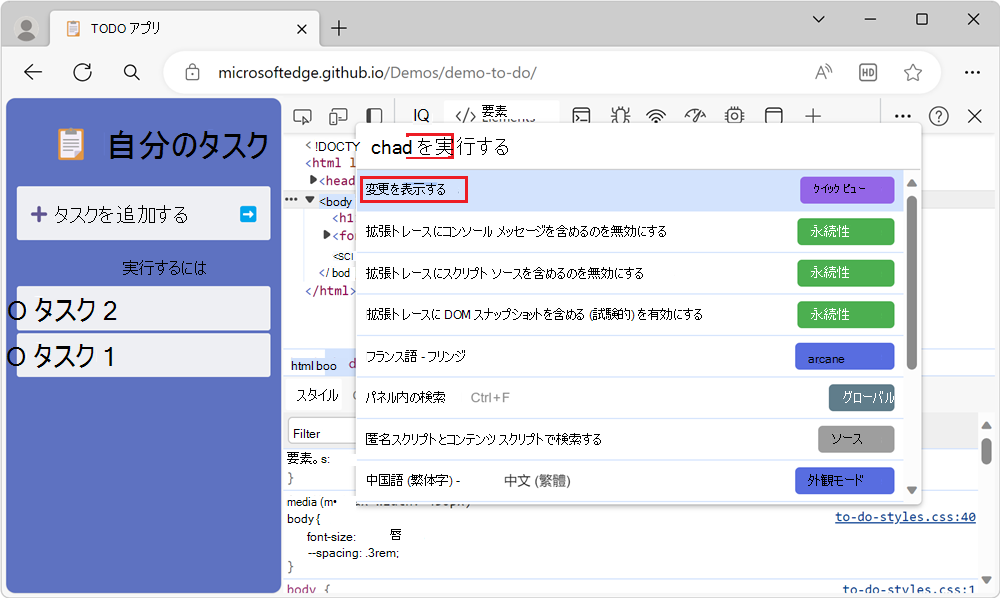Mark タスク 1 as complete
Image resolution: width=1000 pixels, height=598 pixels.
tap(17, 355)
